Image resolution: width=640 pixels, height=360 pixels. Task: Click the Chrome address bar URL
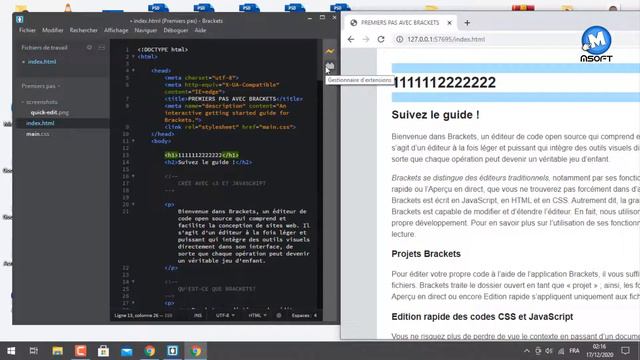coord(446,39)
